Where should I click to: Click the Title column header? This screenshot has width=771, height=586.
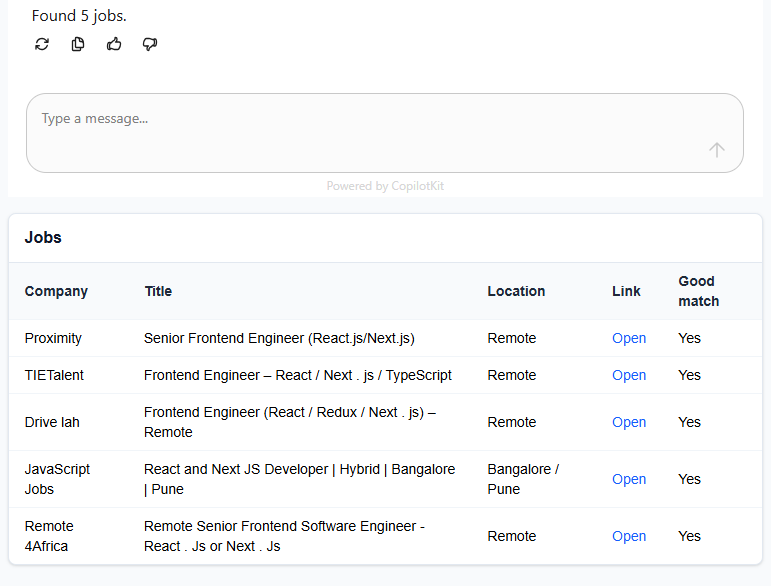pyautogui.click(x=158, y=291)
